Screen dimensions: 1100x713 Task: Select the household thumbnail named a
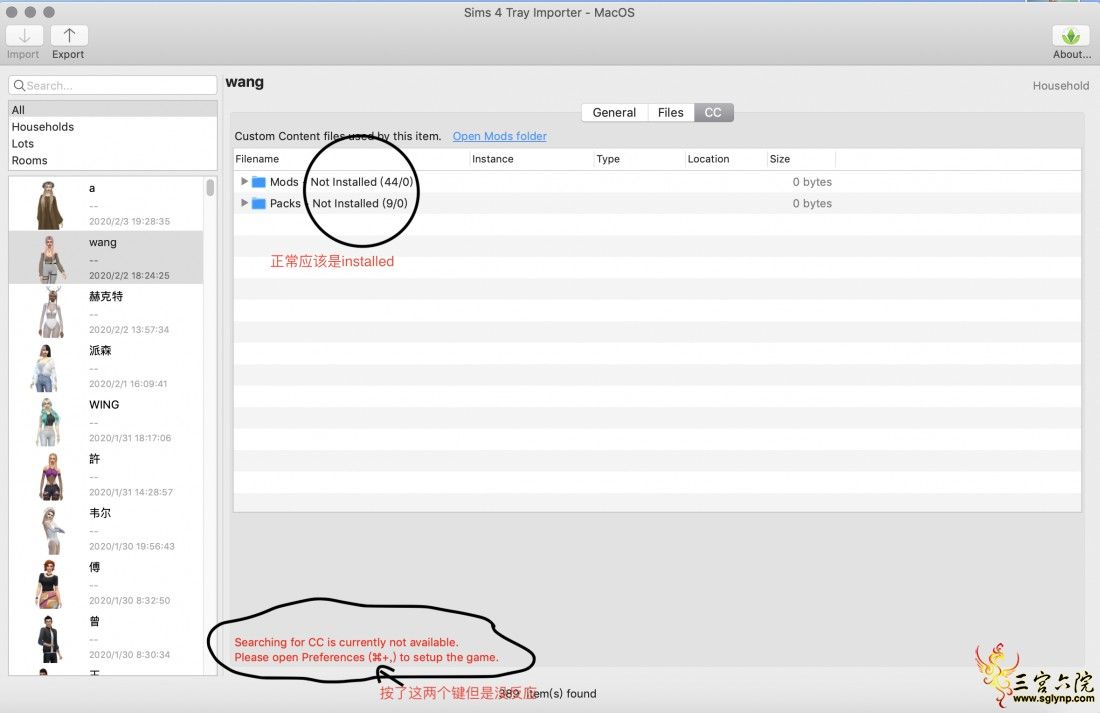49,205
